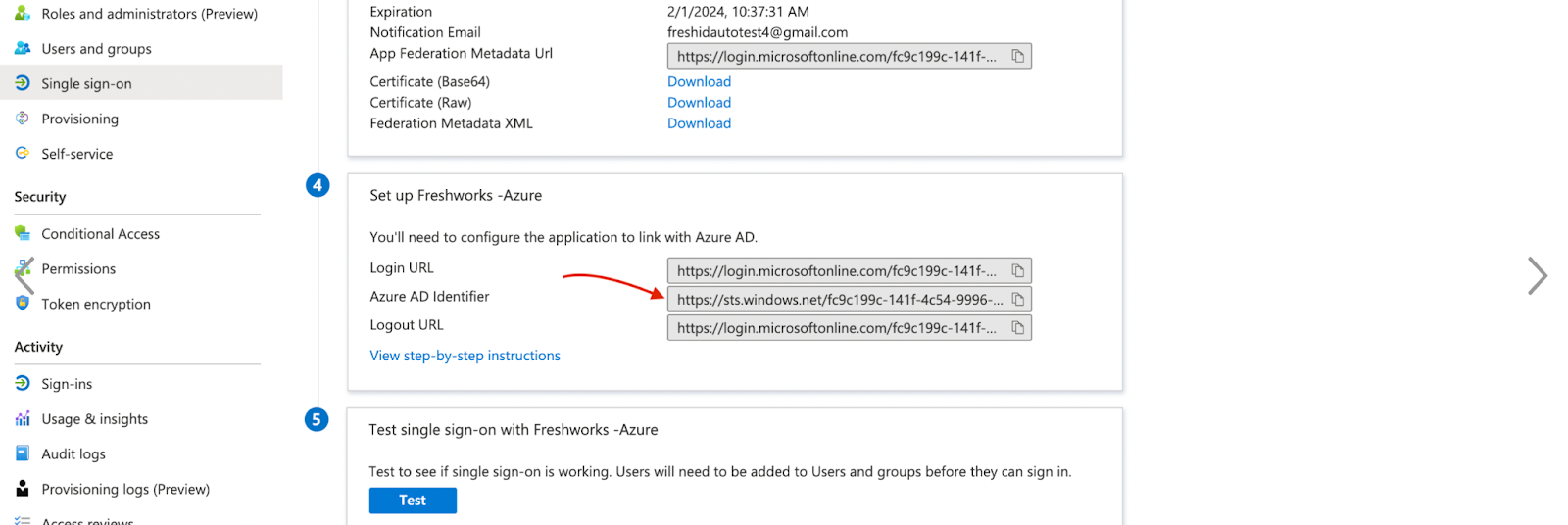Click the Token encryption shield icon
This screenshot has height=525, width=1568.
pos(23,304)
